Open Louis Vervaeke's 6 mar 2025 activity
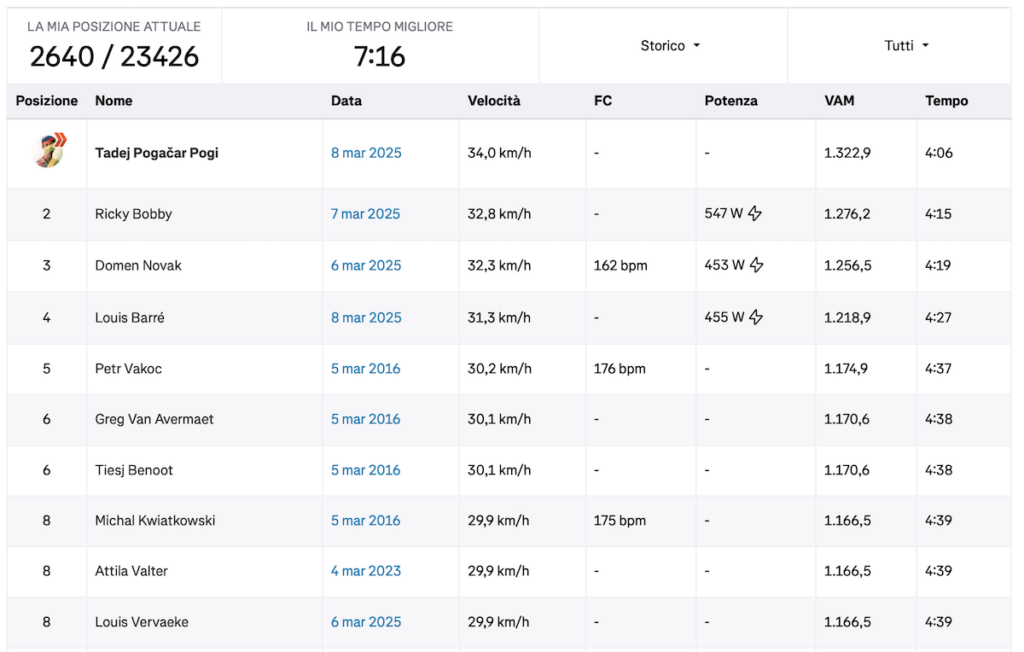Image resolution: width=1024 pixels, height=652 pixels. pos(366,622)
